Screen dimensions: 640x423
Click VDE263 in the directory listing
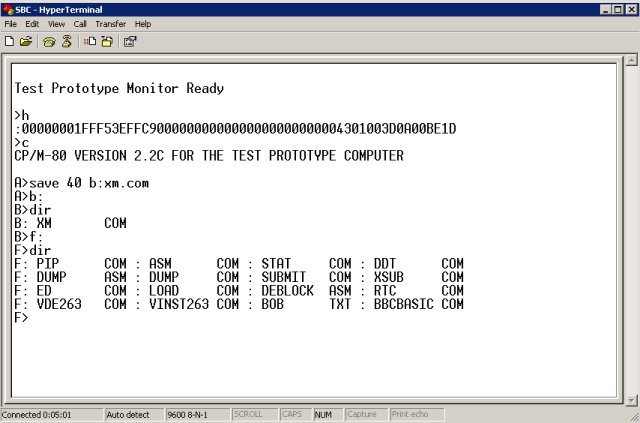coord(59,304)
